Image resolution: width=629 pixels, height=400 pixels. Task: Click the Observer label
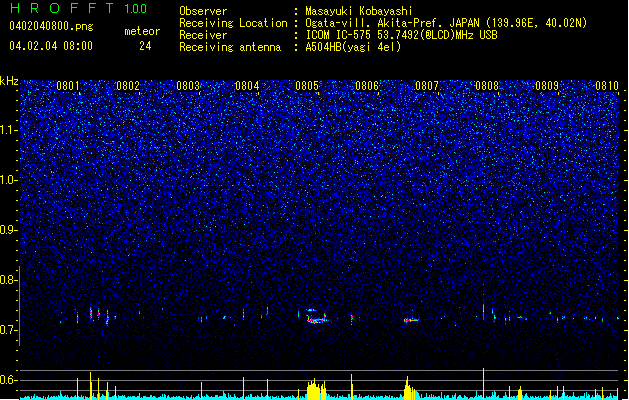pos(203,11)
